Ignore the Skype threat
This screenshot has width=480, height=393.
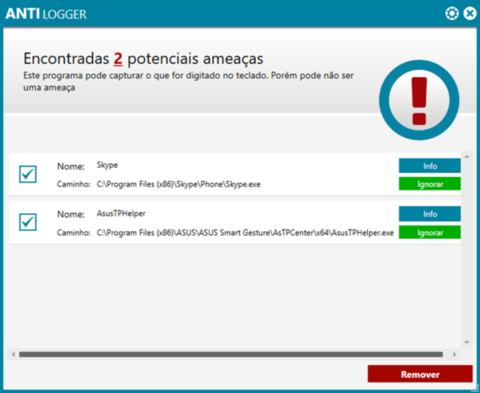click(x=430, y=184)
